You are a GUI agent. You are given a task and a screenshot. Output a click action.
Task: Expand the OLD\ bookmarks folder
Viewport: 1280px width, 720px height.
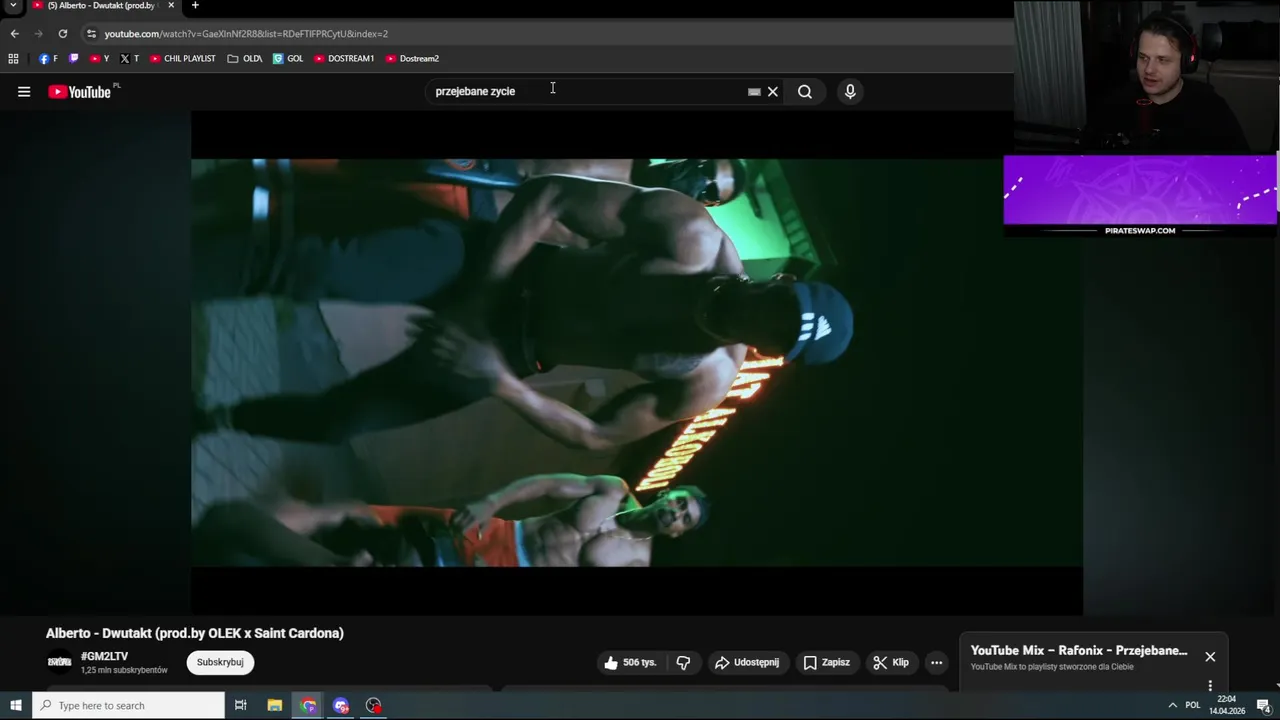point(245,59)
